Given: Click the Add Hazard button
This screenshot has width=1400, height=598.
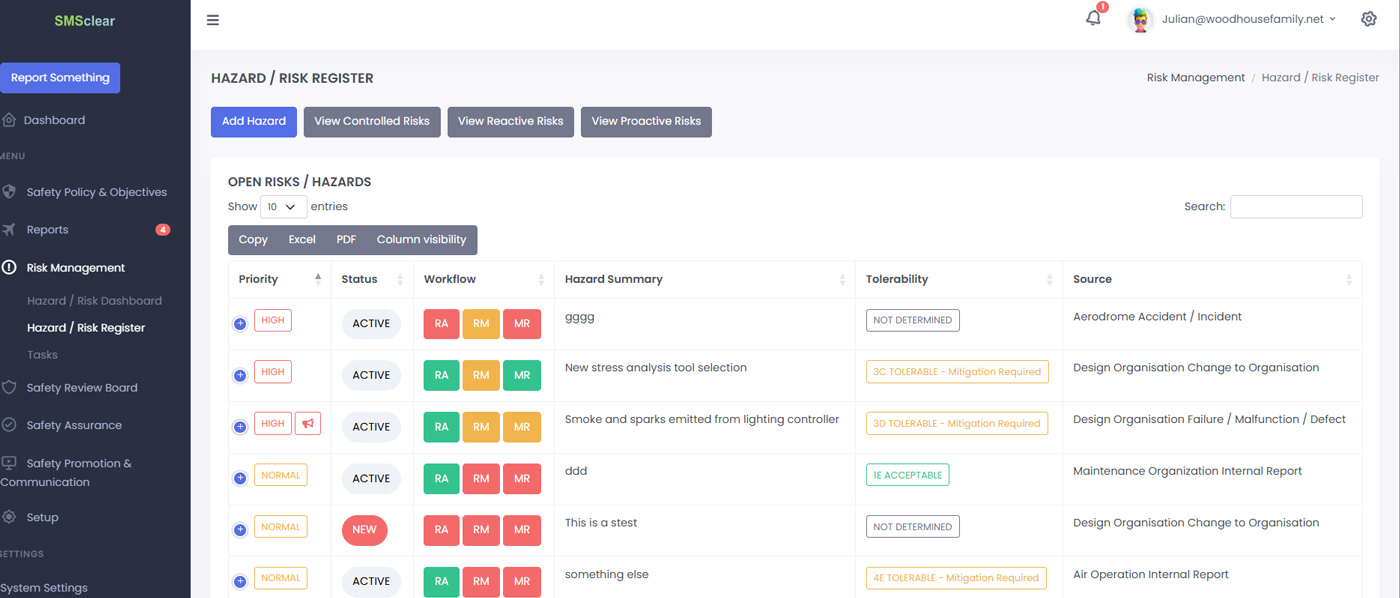Looking at the screenshot, I should pyautogui.click(x=254, y=122).
